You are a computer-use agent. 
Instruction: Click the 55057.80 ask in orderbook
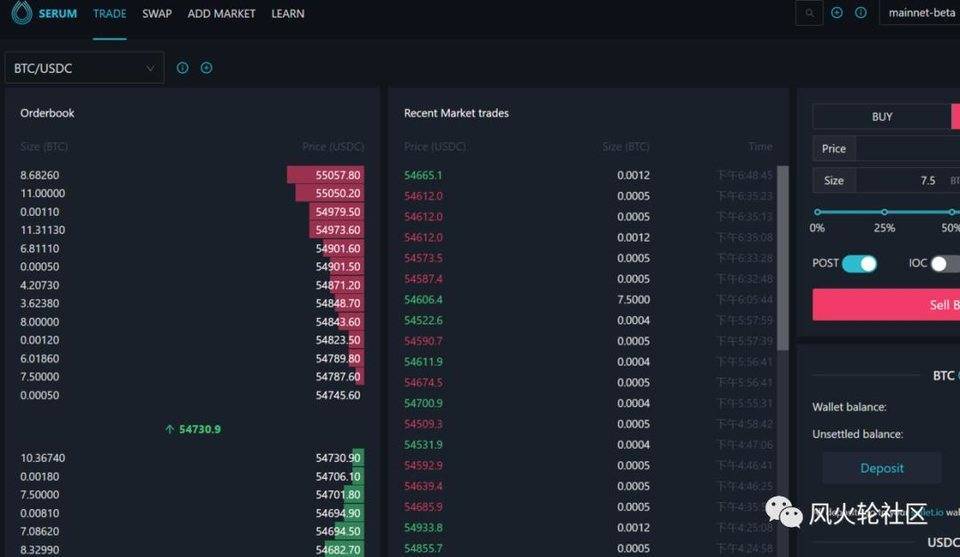click(338, 175)
